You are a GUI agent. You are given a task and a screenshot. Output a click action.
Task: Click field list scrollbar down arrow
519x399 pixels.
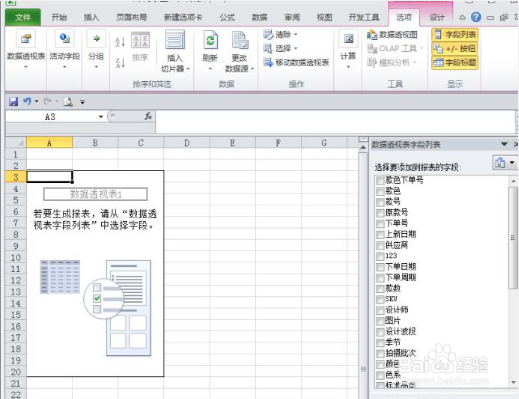pyautogui.click(x=513, y=383)
